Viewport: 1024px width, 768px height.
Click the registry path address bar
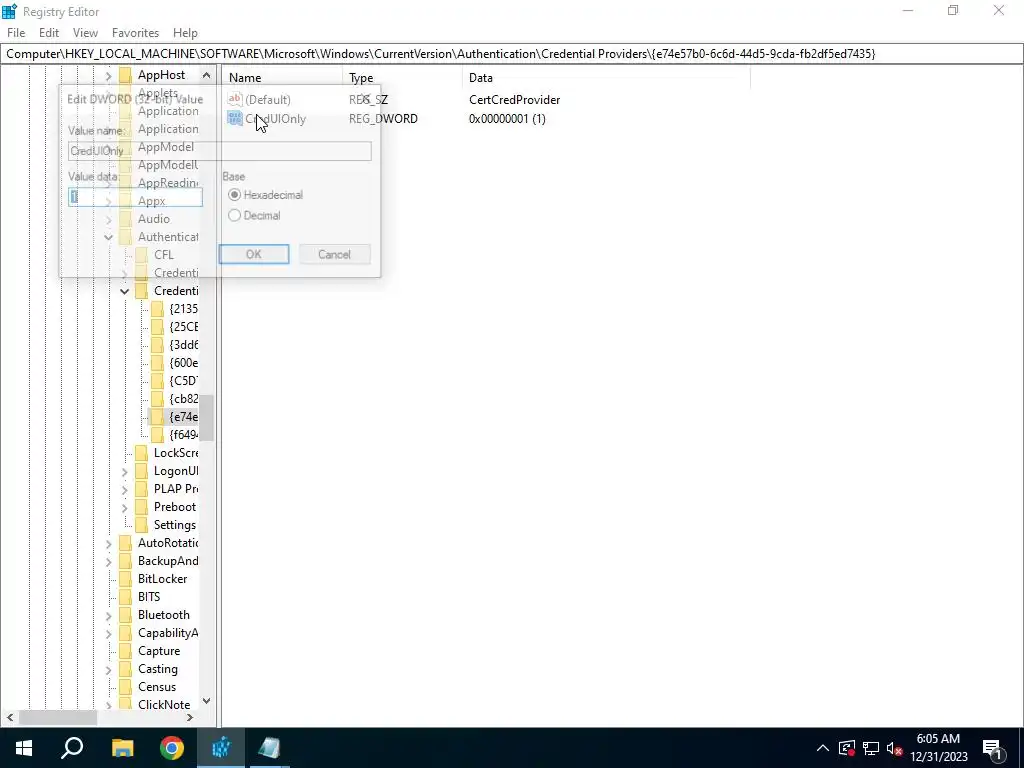511,54
